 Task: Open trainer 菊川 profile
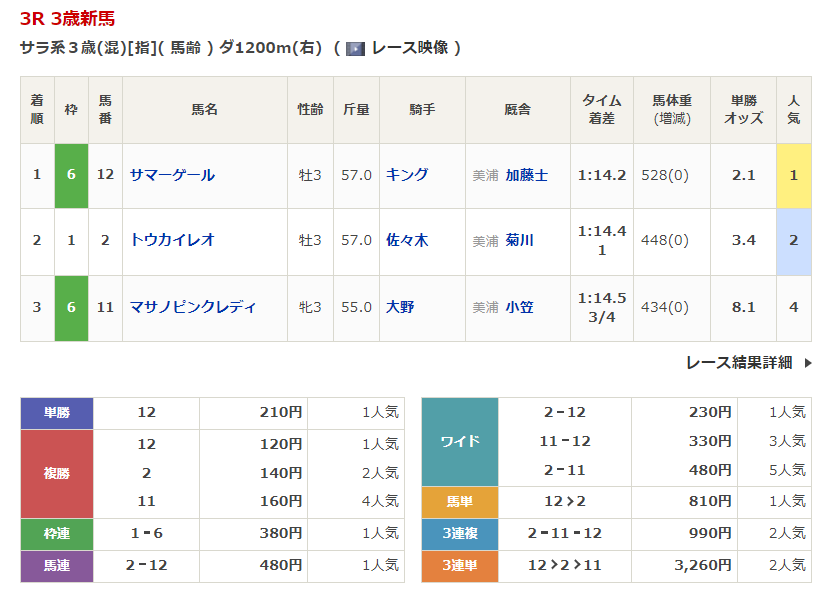[519, 240]
